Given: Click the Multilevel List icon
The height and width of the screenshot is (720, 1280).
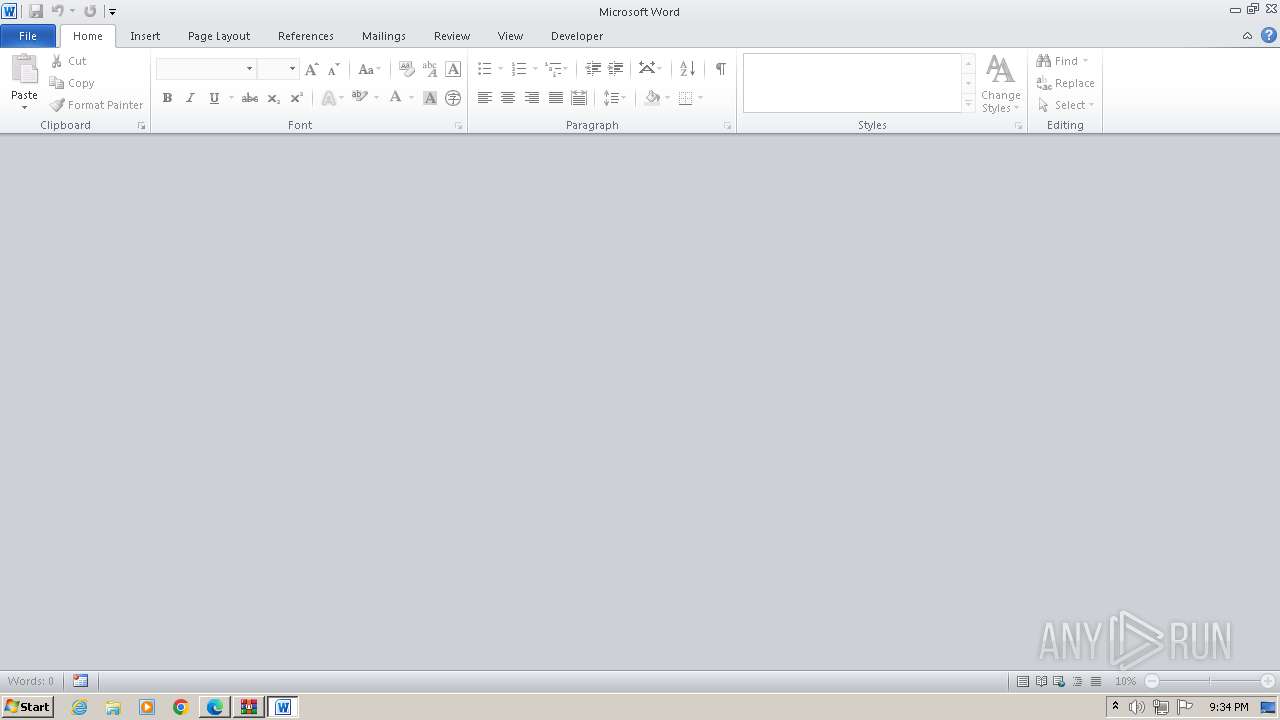Looking at the screenshot, I should 553,69.
